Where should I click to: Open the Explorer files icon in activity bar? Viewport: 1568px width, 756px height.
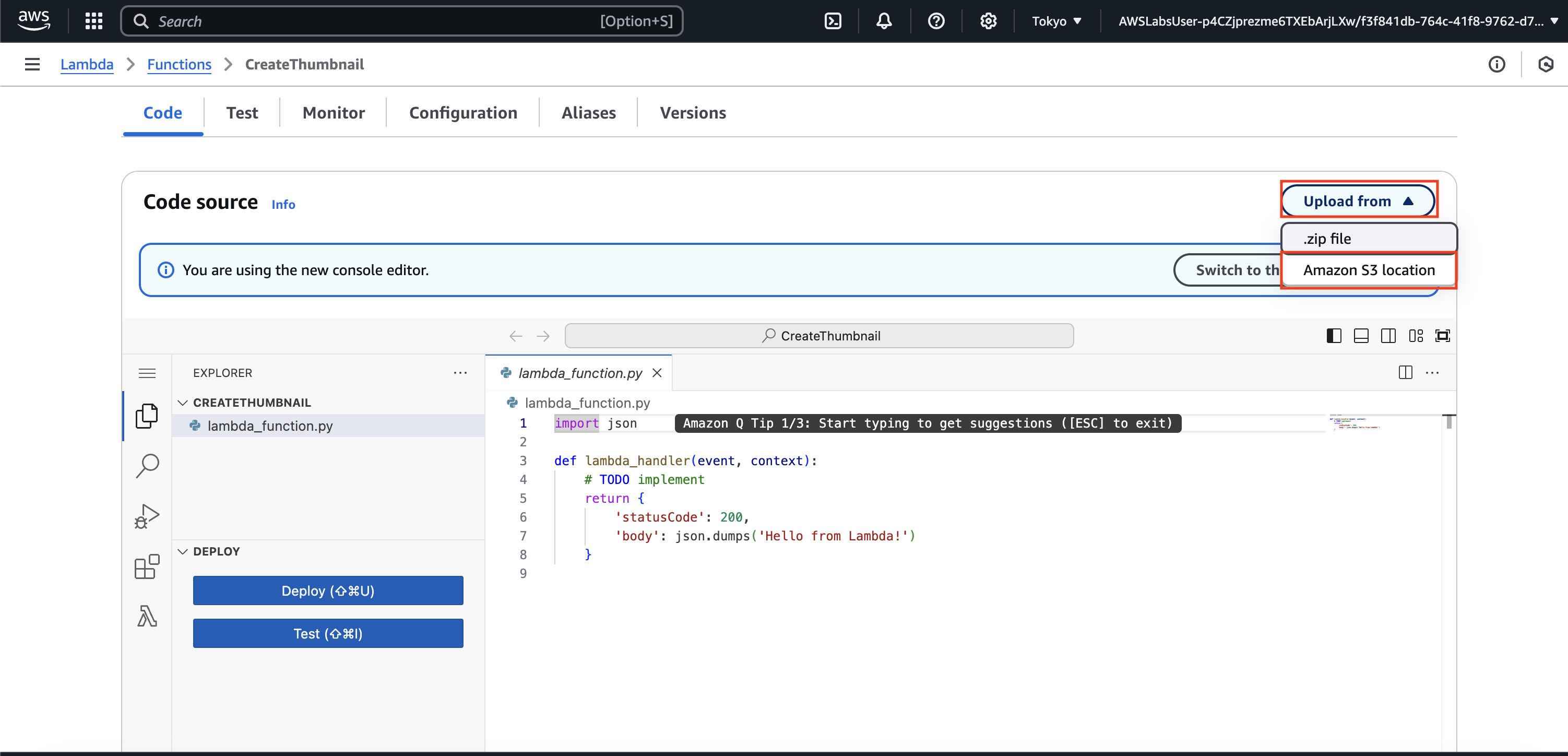tap(147, 416)
